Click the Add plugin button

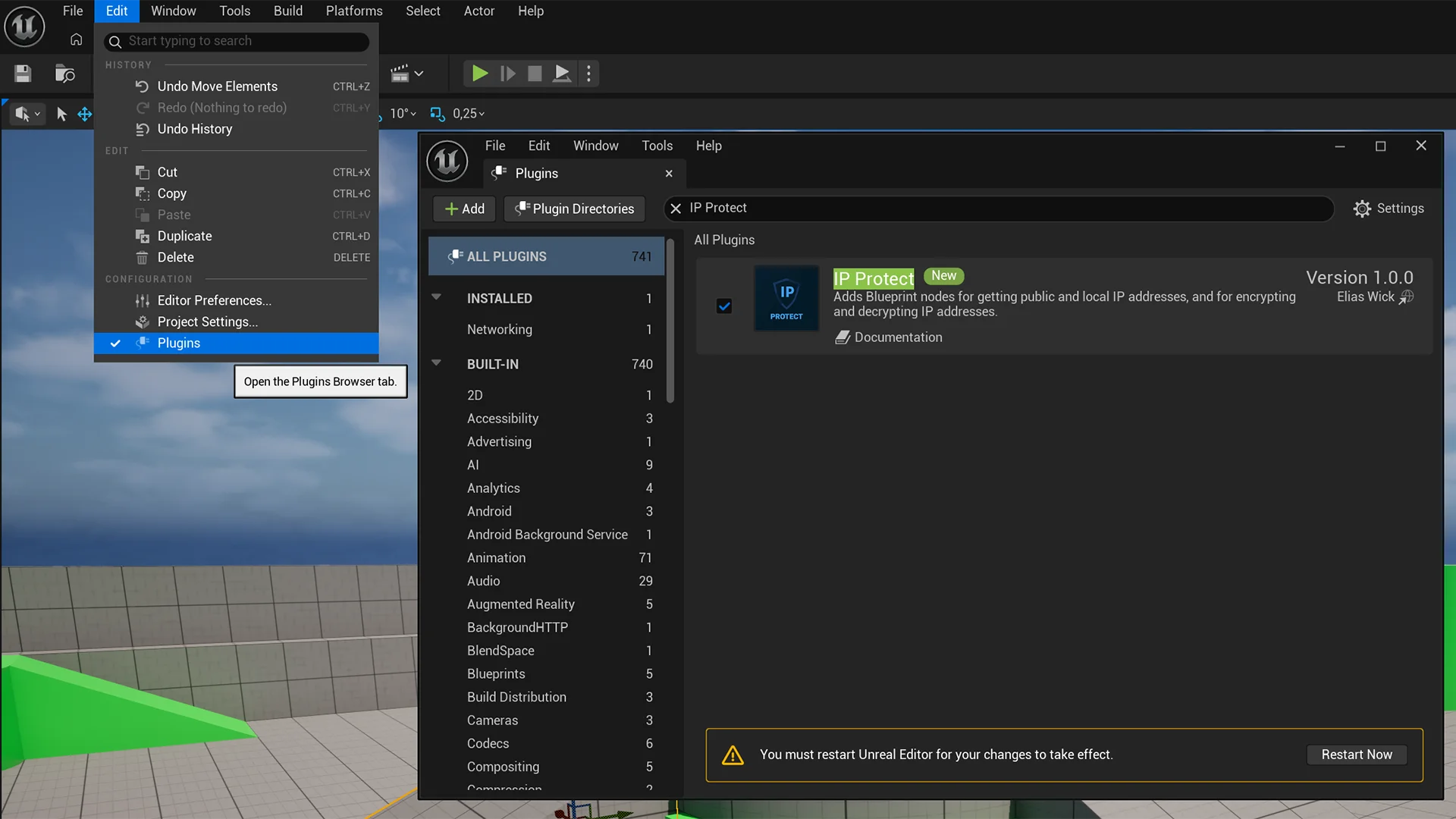tap(464, 209)
